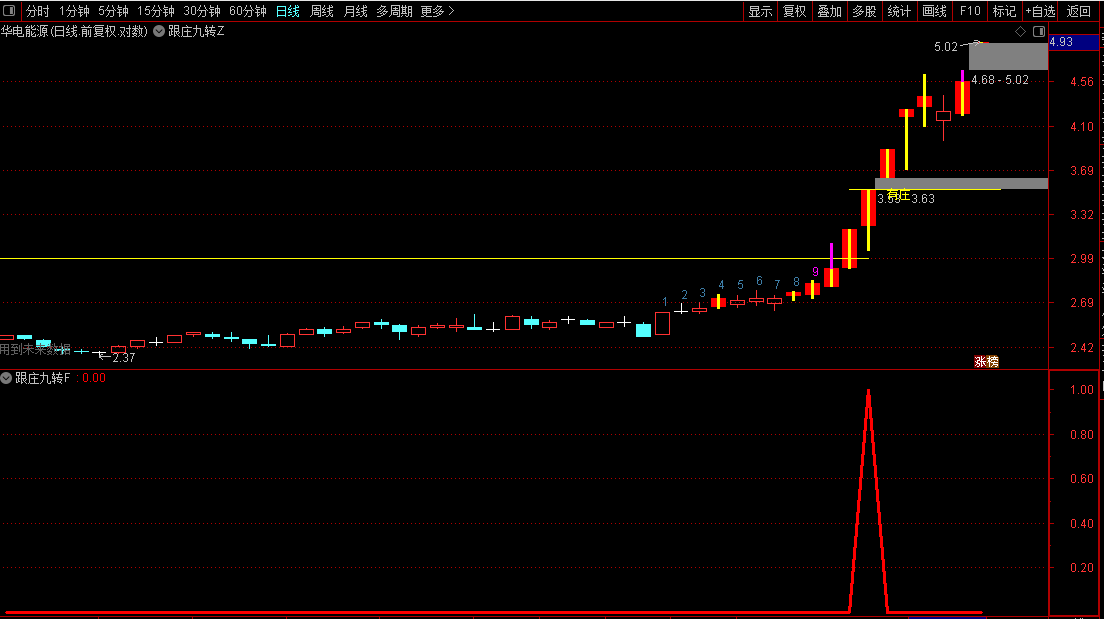Switch to 周线 weekly chart
Screen dimensions: 1104x619
tap(322, 11)
